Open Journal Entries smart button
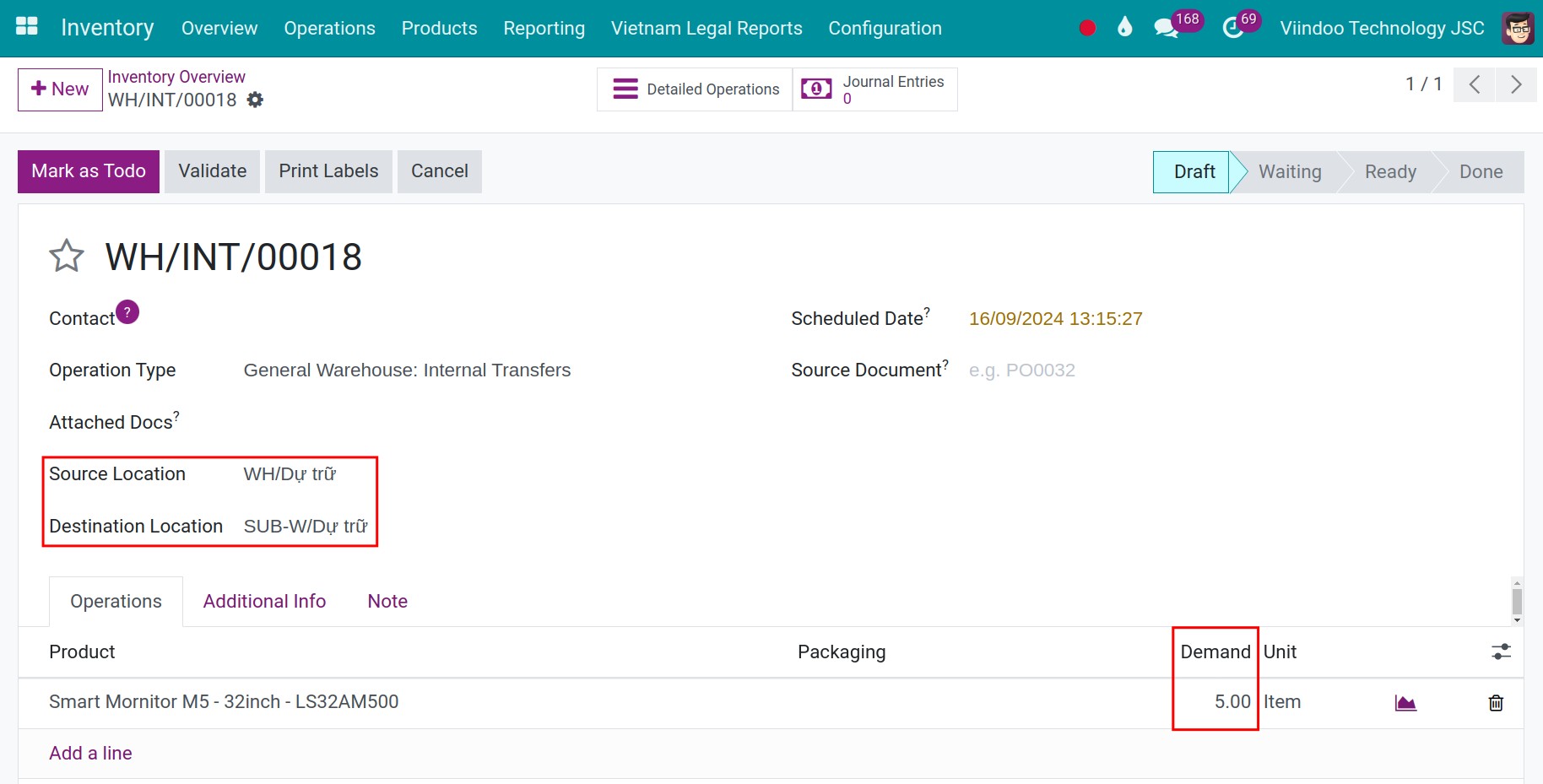 coord(875,89)
